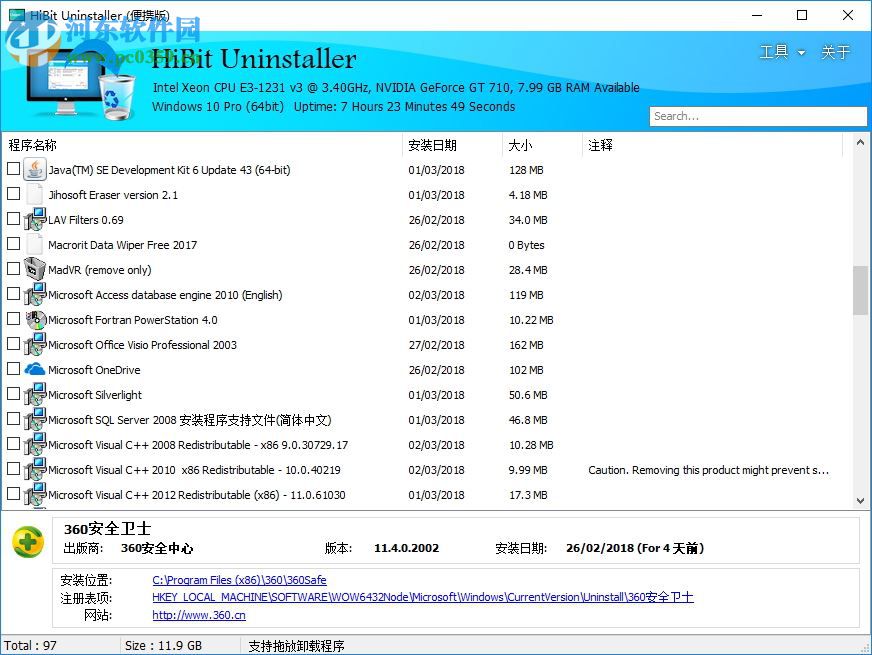Check the Java SE Development Kit checkbox
Screen dimensions: 872x655
point(14,170)
